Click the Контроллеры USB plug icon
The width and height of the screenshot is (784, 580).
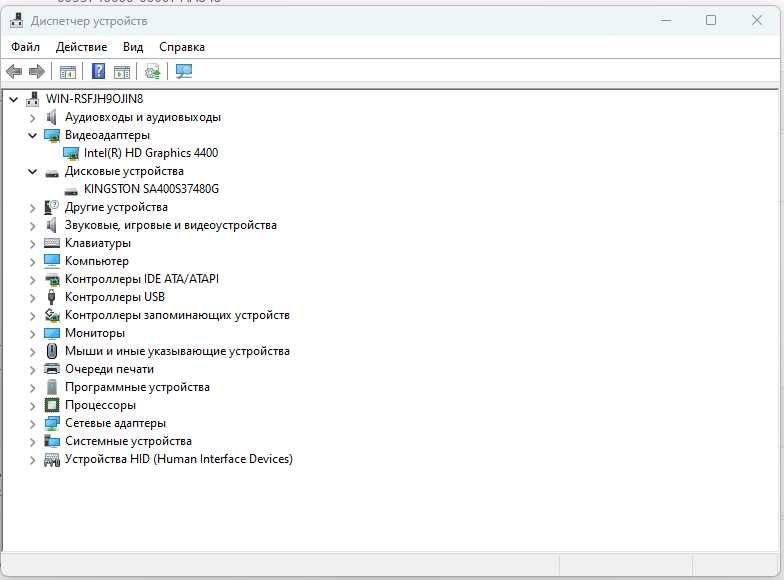51,297
